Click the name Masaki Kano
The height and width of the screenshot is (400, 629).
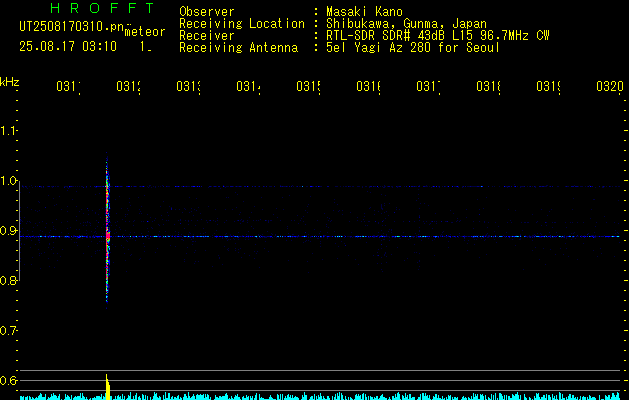(364, 12)
